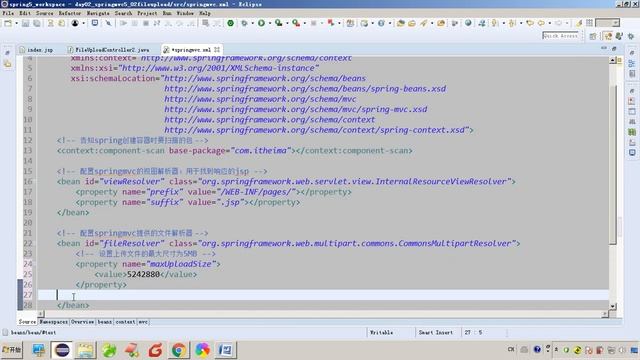Image resolution: width=640 pixels, height=360 pixels.
Task: Maximize the editor area icon
Action: [x=614, y=49]
